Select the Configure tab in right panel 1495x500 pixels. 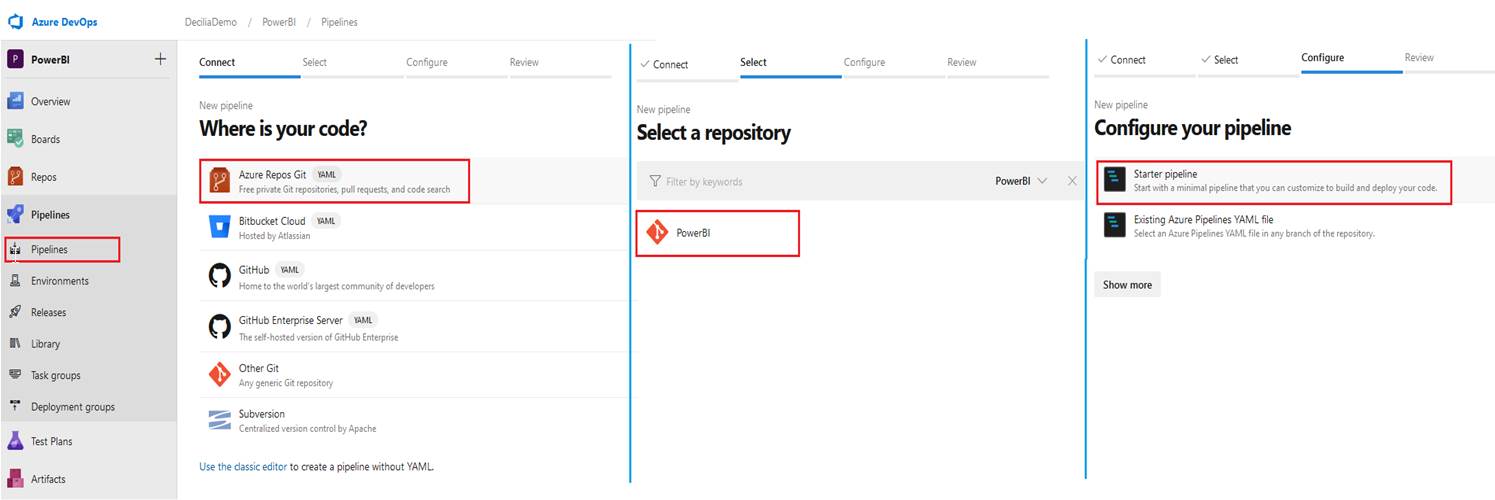(x=1322, y=58)
